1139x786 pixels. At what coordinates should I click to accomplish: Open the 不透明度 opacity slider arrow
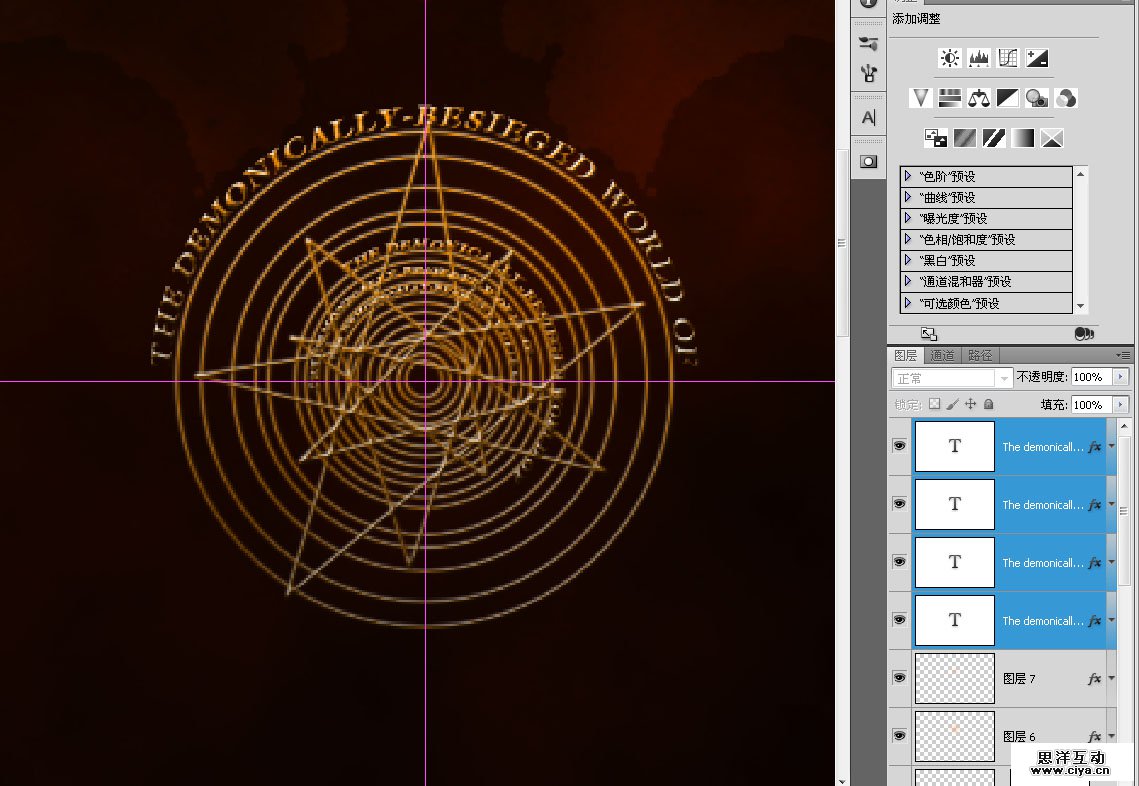point(1120,377)
